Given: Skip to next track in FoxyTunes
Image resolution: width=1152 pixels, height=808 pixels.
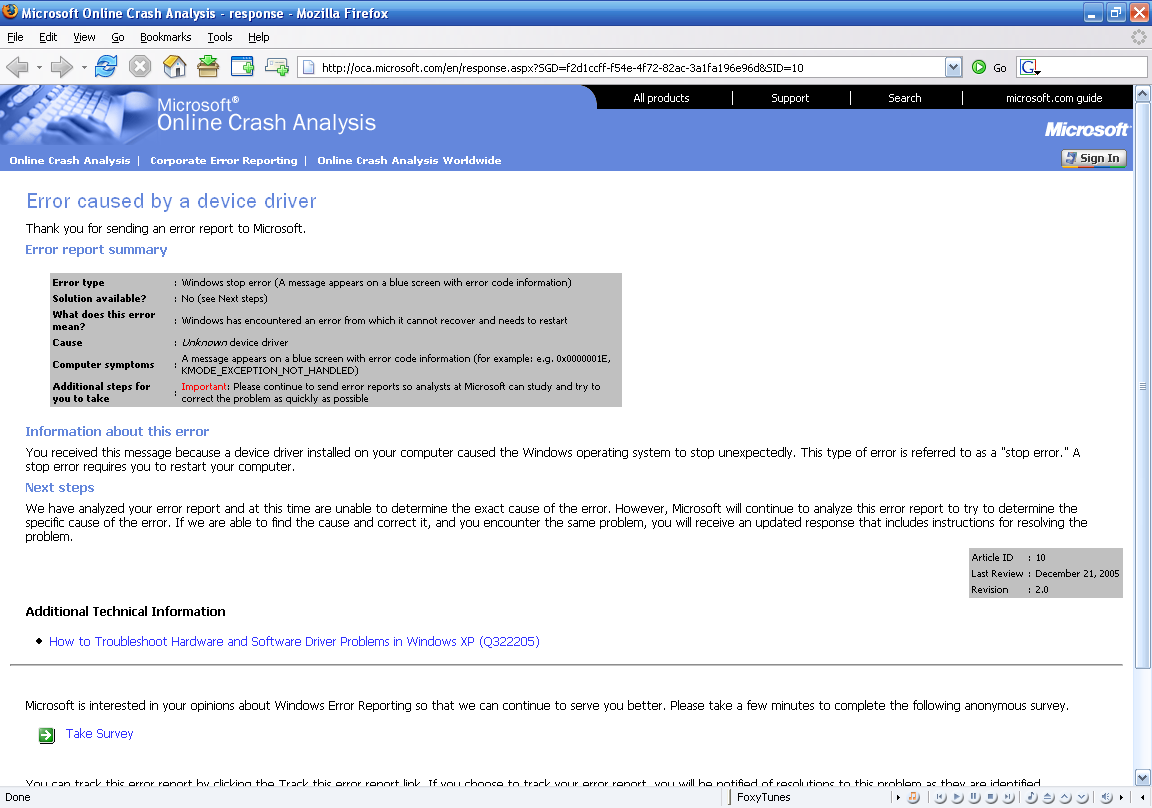Looking at the screenshot, I should (x=1008, y=797).
